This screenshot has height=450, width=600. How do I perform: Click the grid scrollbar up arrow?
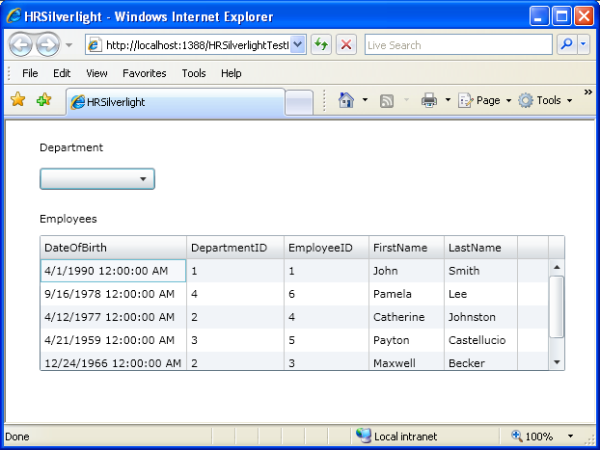(x=557, y=267)
